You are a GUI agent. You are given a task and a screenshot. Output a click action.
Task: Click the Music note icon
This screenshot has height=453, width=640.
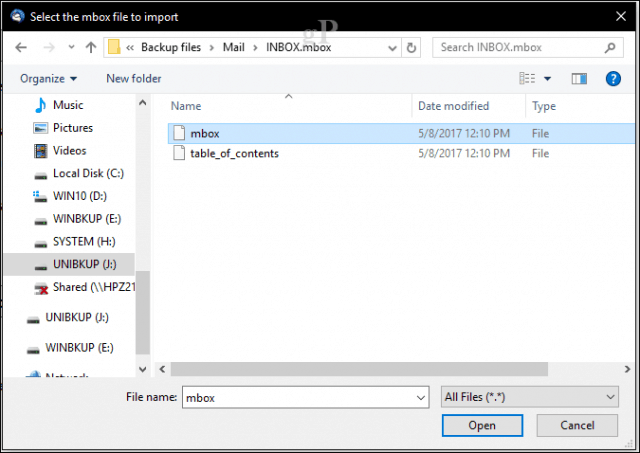pyautogui.click(x=40, y=105)
